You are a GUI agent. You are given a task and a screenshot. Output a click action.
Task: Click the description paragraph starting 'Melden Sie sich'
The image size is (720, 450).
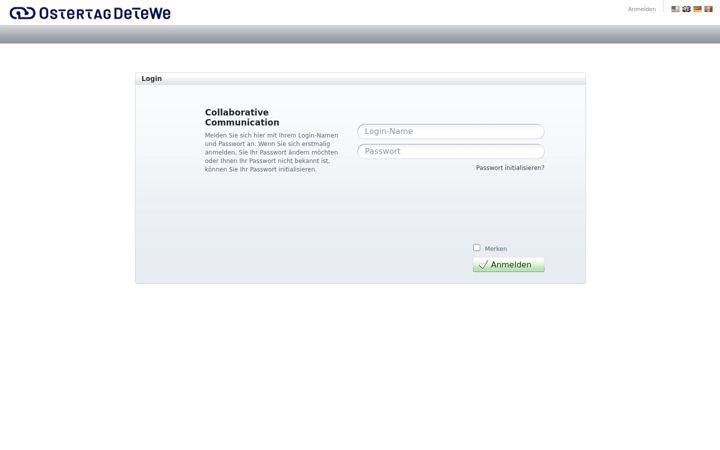(x=271, y=152)
